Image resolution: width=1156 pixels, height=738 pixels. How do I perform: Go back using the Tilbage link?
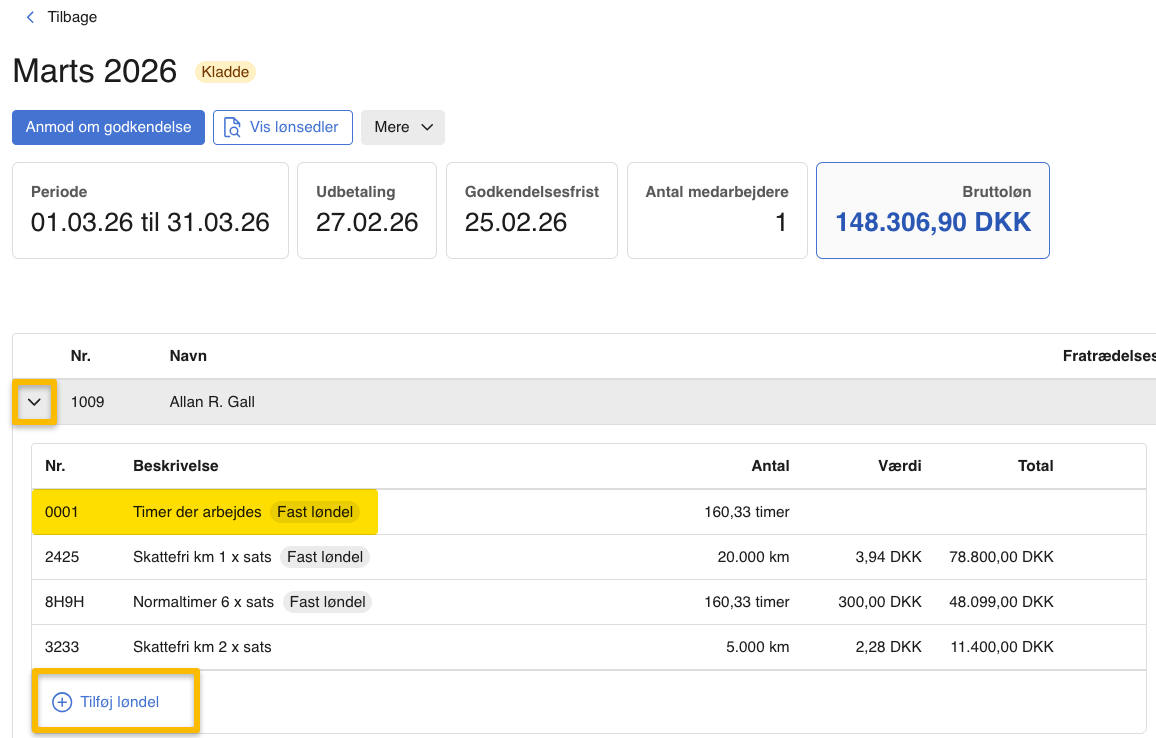click(x=72, y=17)
